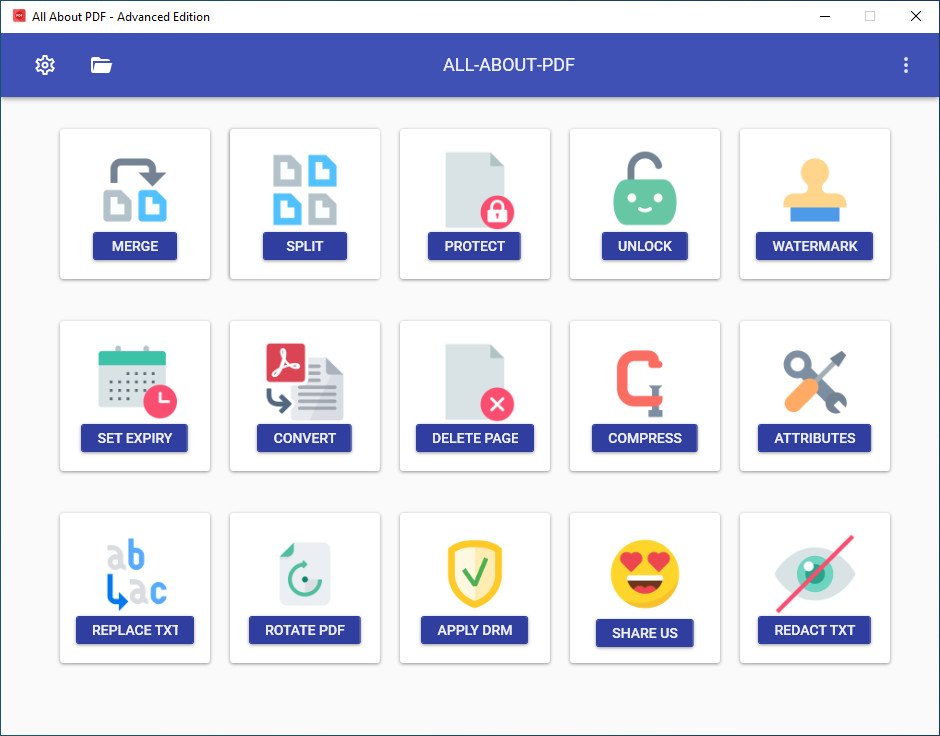Click the Replace Text ab-ac icon
The width and height of the screenshot is (940, 736).
[x=136, y=574]
